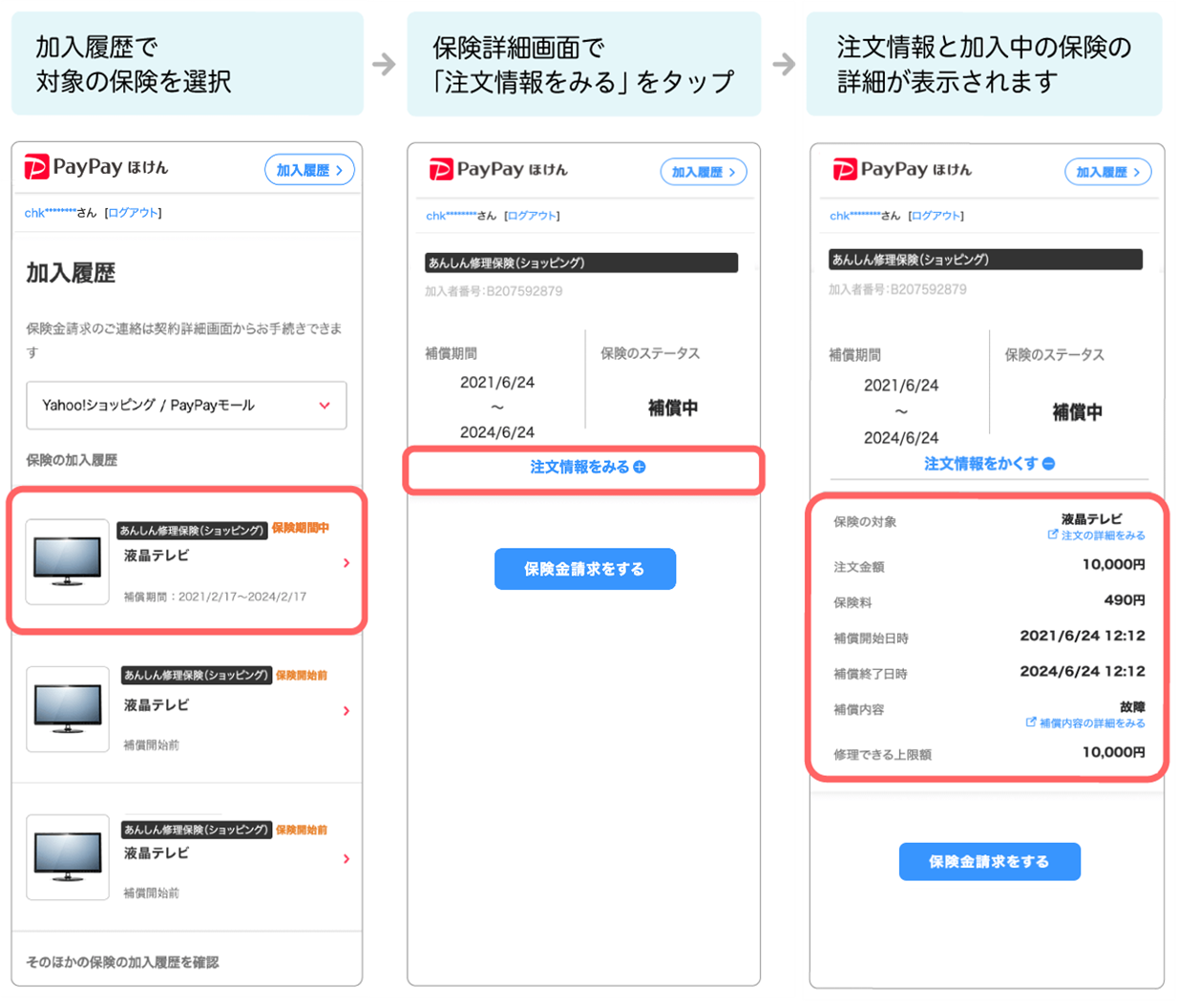Click chevron arrow on the 保険期間中 液晶テレビ row
The height and width of the screenshot is (1008, 1178).
pos(346,563)
